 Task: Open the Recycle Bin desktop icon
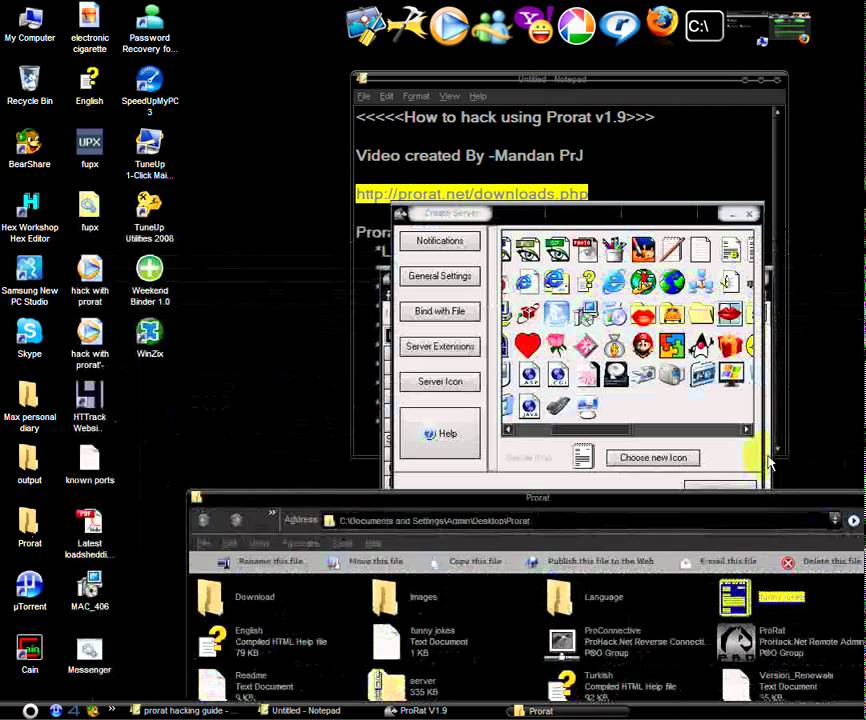tap(30, 85)
